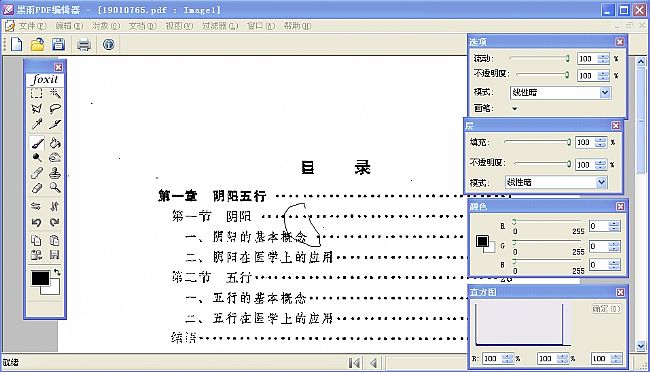Open the 文档 menu

(142, 26)
